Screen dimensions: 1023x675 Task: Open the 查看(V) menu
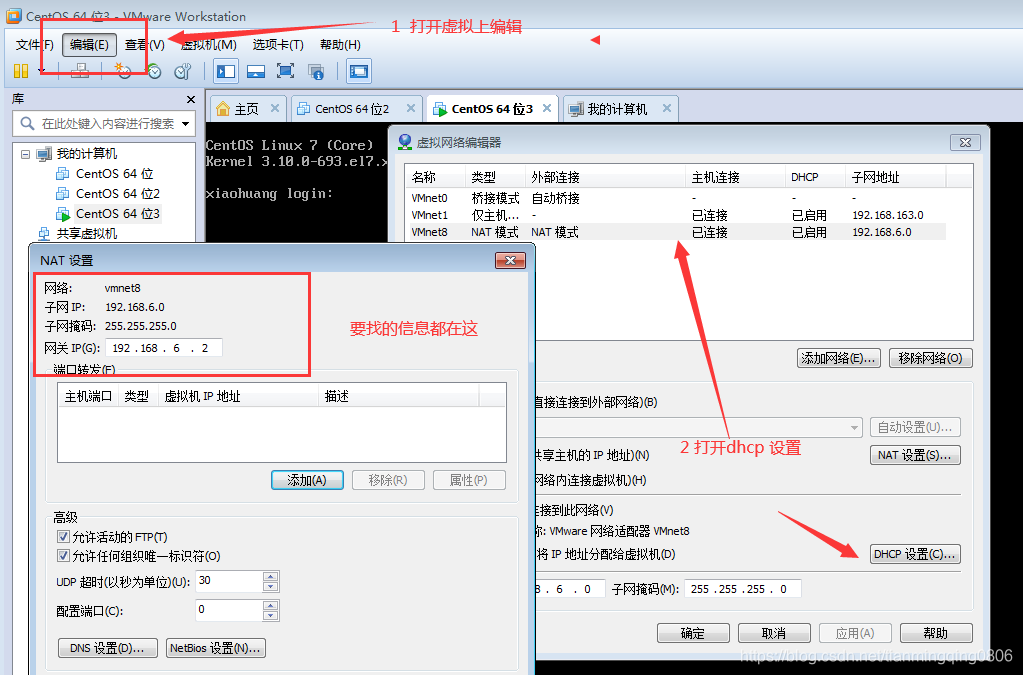[145, 44]
